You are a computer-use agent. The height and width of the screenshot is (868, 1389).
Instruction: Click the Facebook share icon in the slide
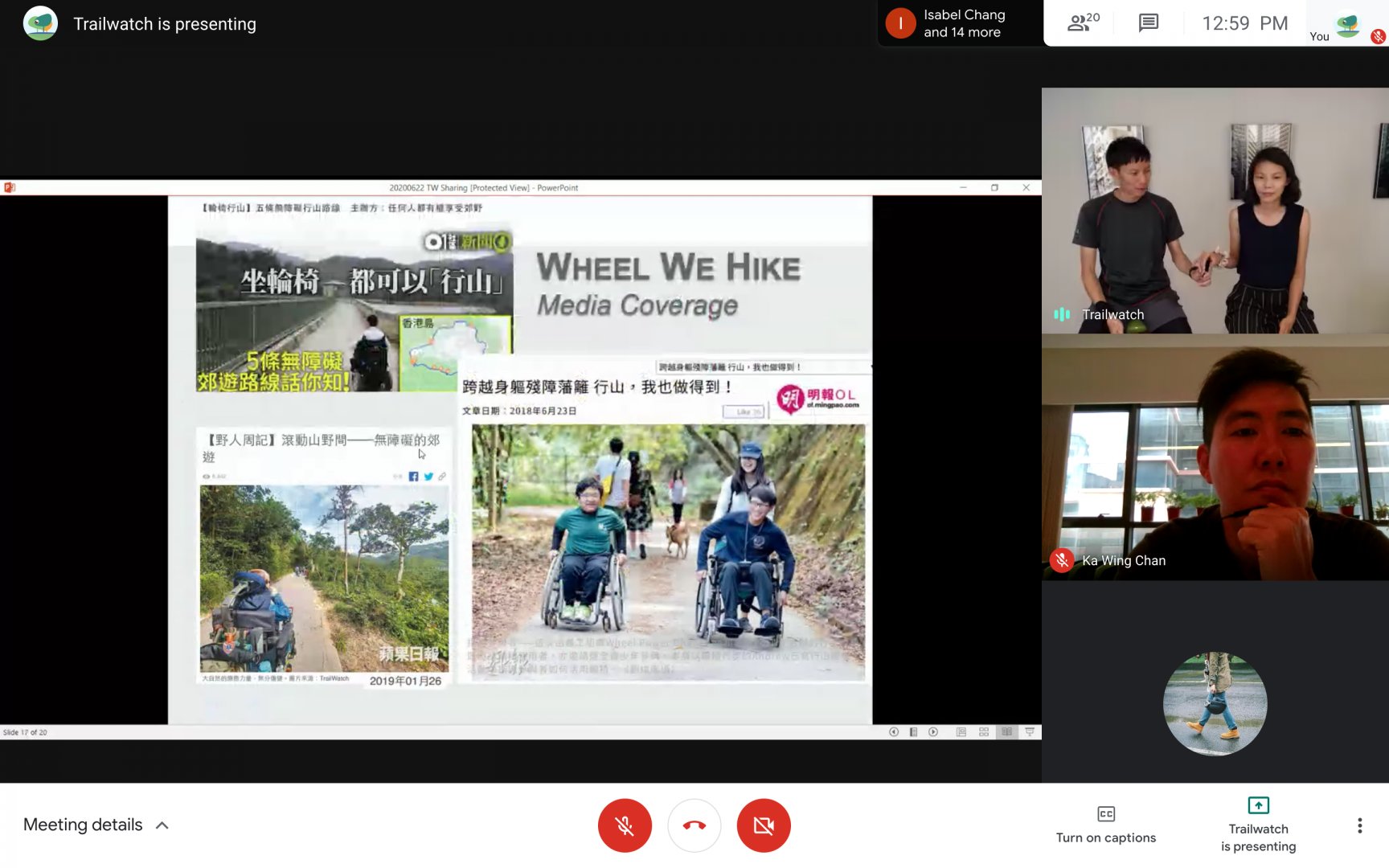413,477
